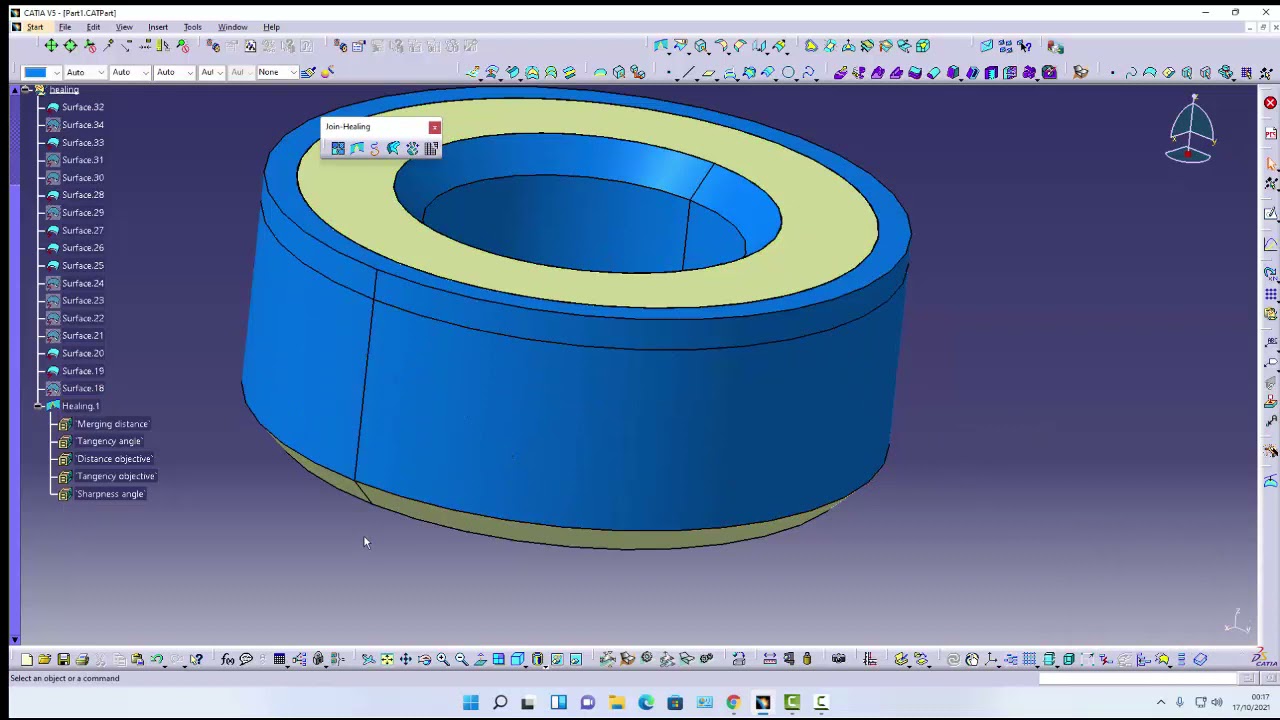
Task: Click the Zoom Out icon
Action: pyautogui.click(x=461, y=659)
